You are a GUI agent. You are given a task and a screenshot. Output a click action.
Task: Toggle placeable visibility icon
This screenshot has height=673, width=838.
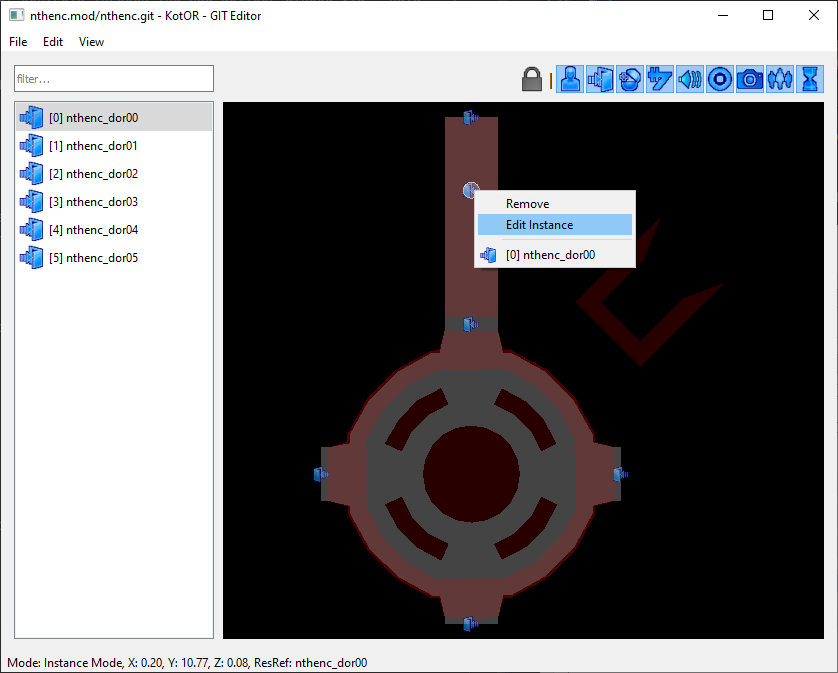pos(630,79)
